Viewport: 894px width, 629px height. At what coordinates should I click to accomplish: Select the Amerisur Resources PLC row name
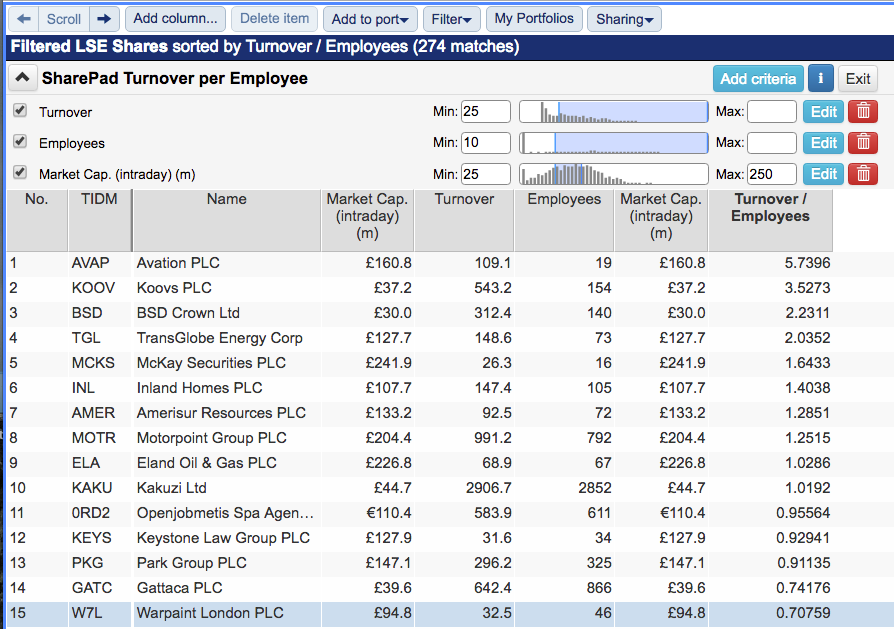pyautogui.click(x=221, y=413)
